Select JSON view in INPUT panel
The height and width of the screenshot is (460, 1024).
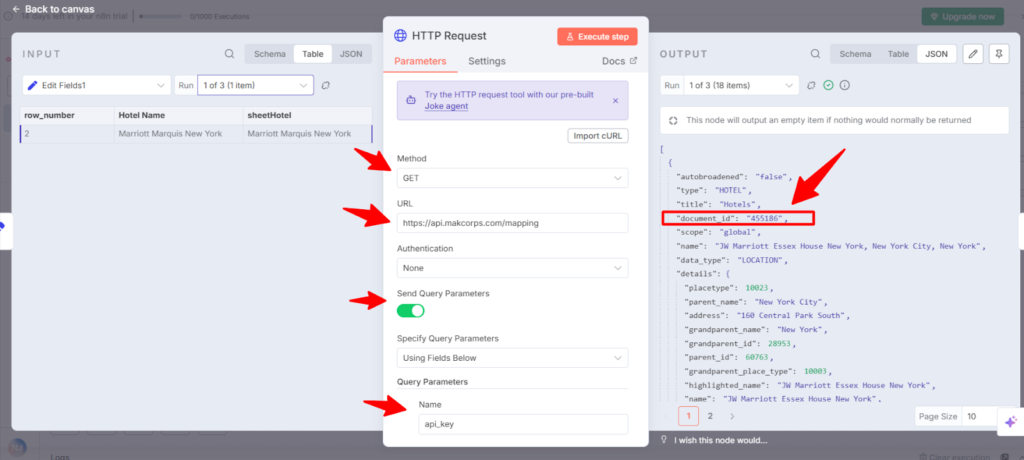click(x=351, y=54)
